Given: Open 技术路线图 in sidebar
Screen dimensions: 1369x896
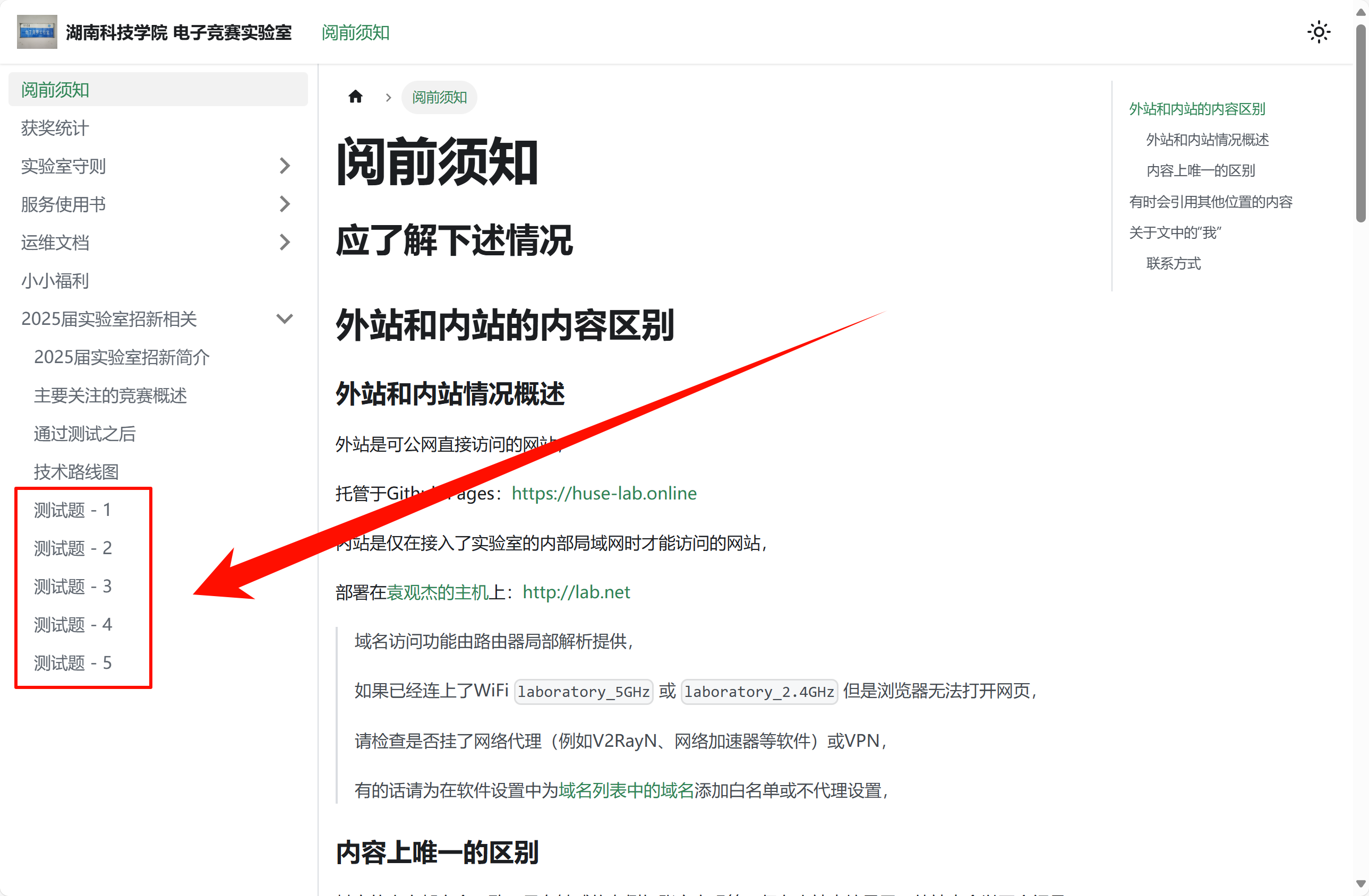Looking at the screenshot, I should (76, 471).
